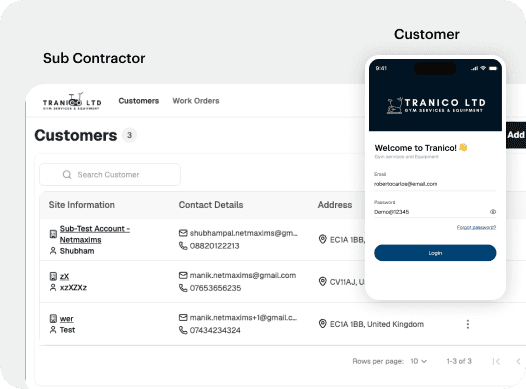Click the 1-3 of 3 pagination text
The width and height of the screenshot is (526, 389).
point(459,361)
